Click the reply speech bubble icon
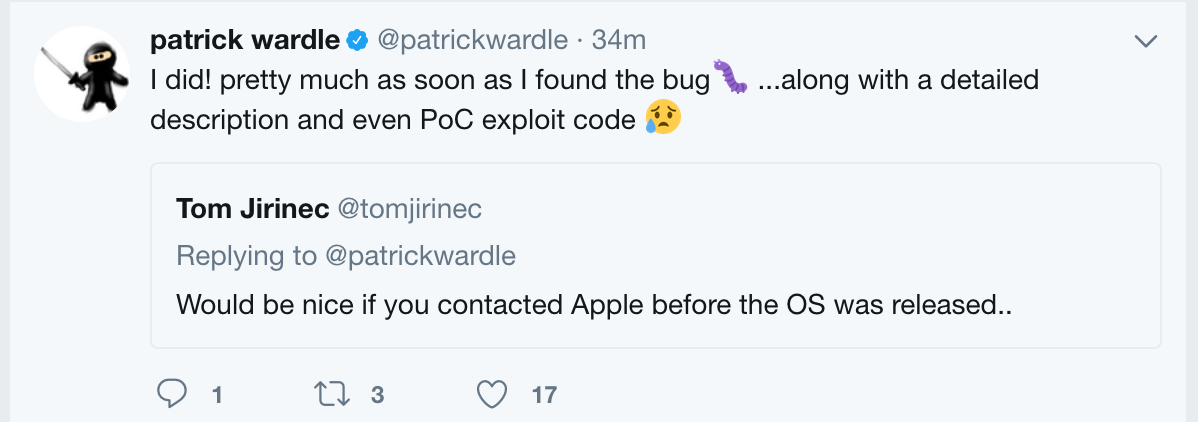 pyautogui.click(x=173, y=395)
